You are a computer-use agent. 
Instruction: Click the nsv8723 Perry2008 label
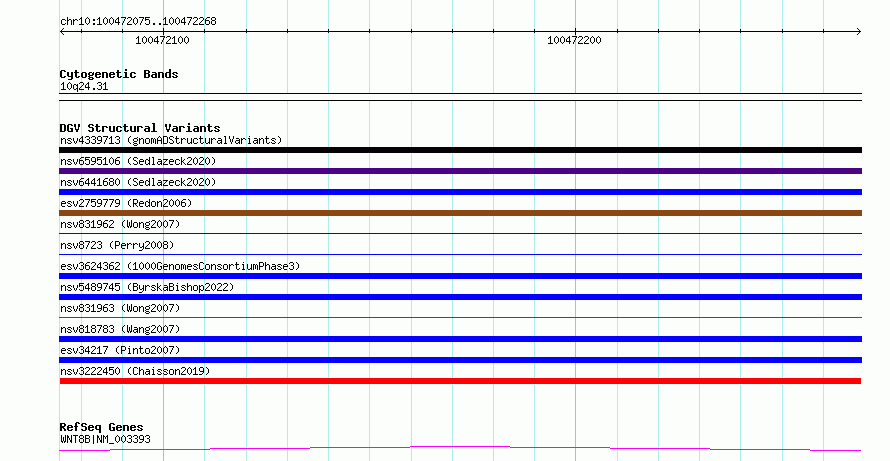pos(117,245)
